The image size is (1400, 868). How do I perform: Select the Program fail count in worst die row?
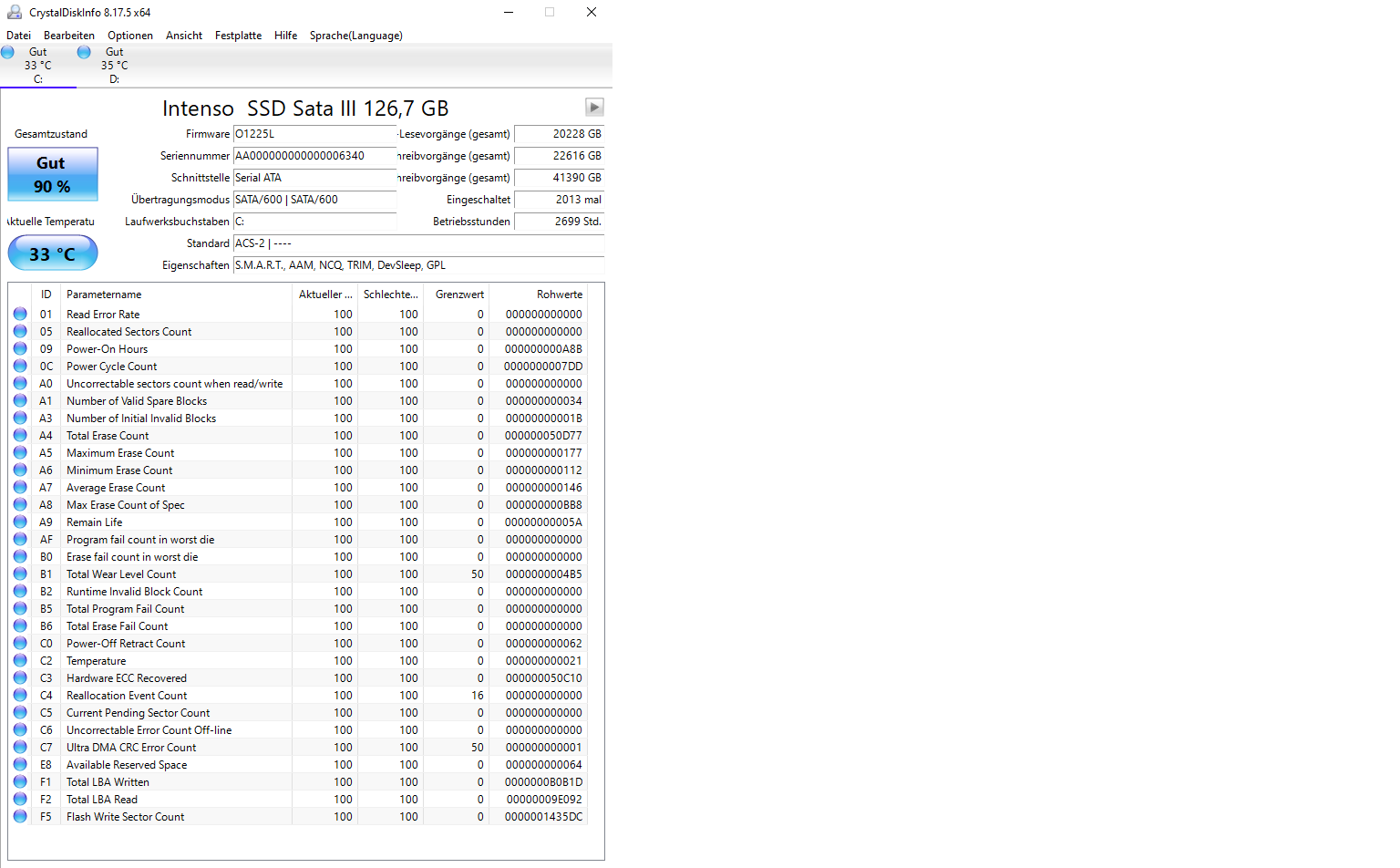[x=299, y=539]
